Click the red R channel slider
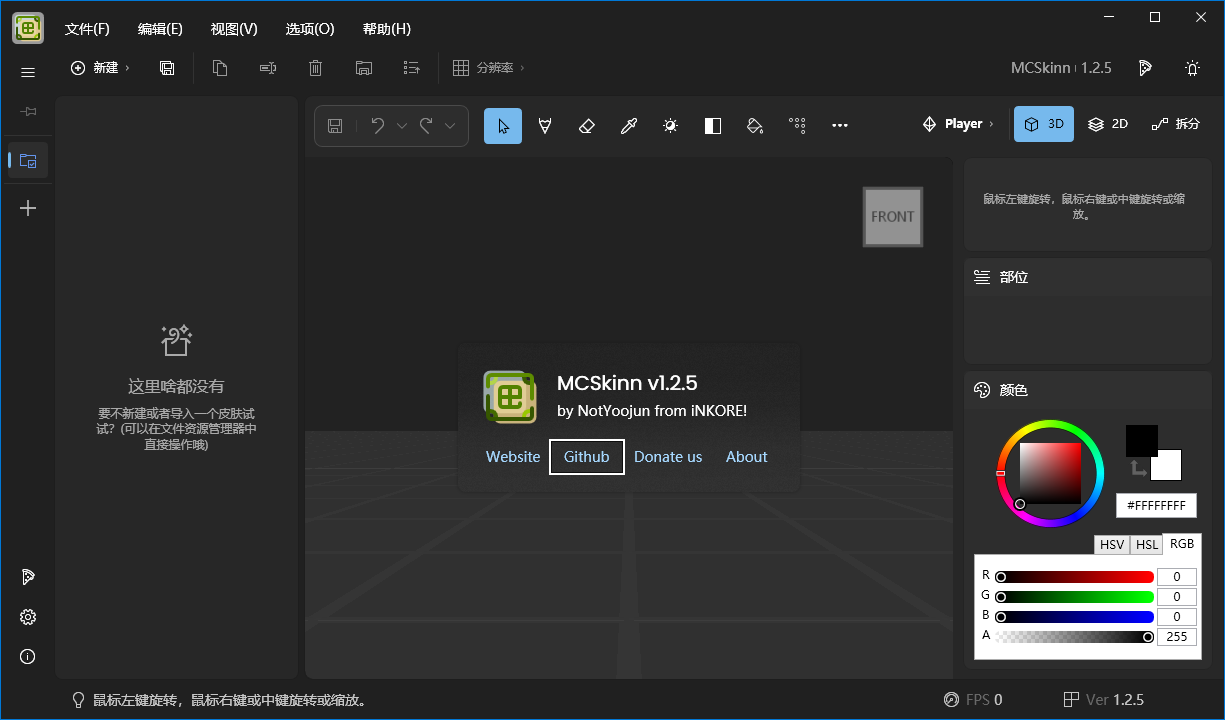The height and width of the screenshot is (720, 1225). pos(1076,577)
